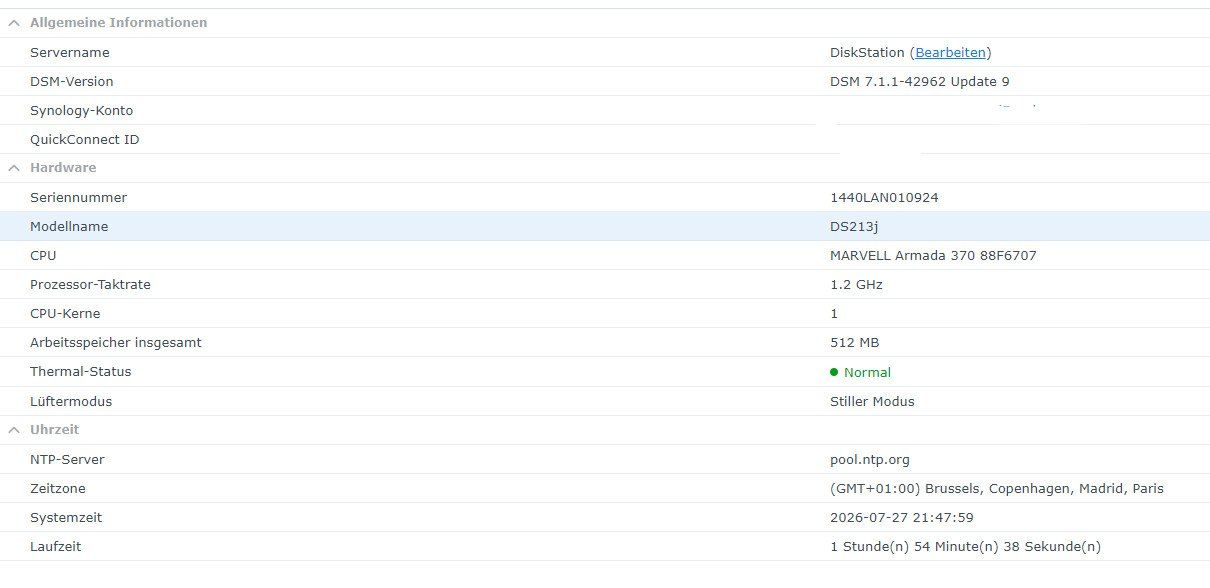This screenshot has height=588, width=1210.
Task: Click the Hardware heading text
Action: 63,168
